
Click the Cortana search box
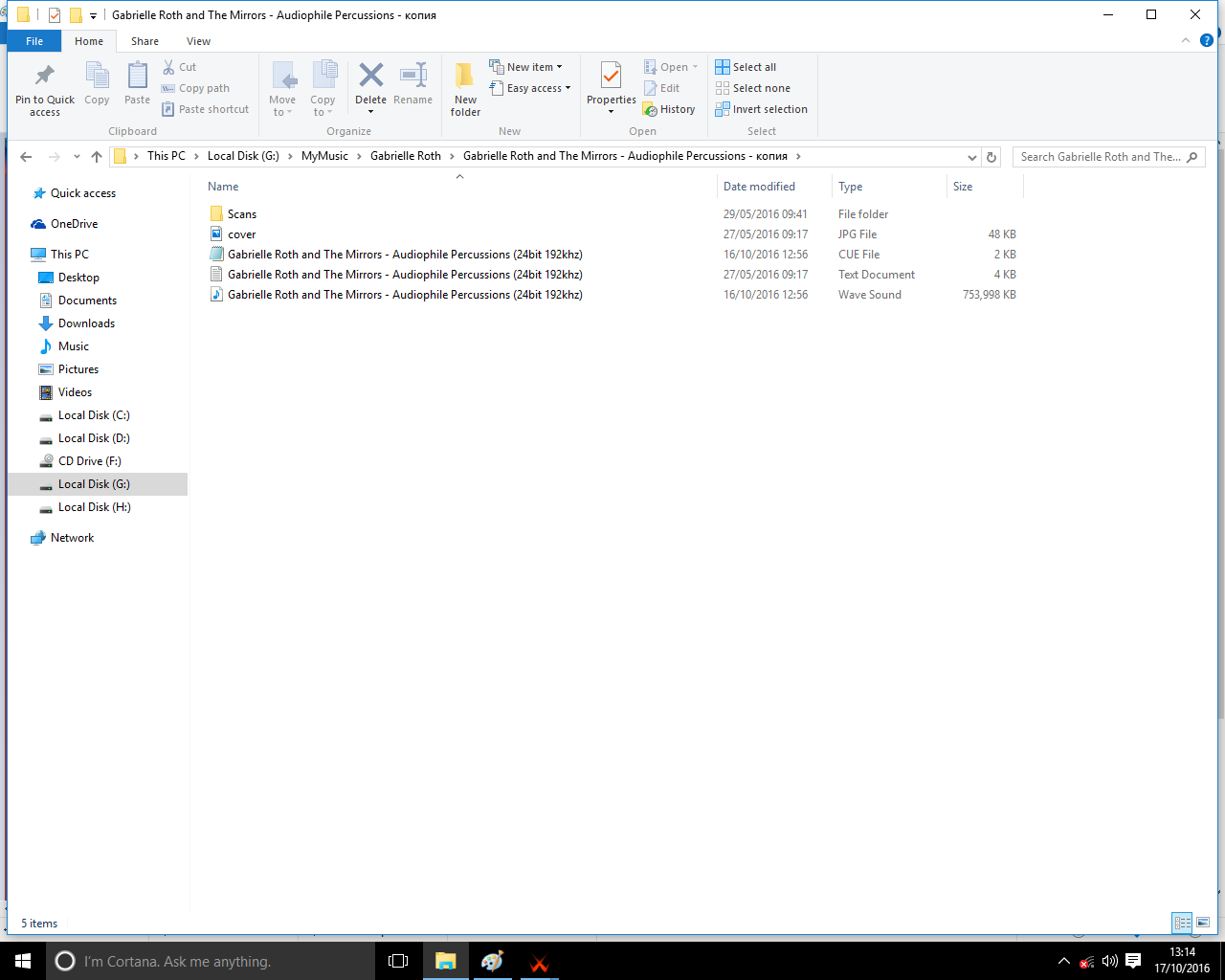click(x=209, y=961)
